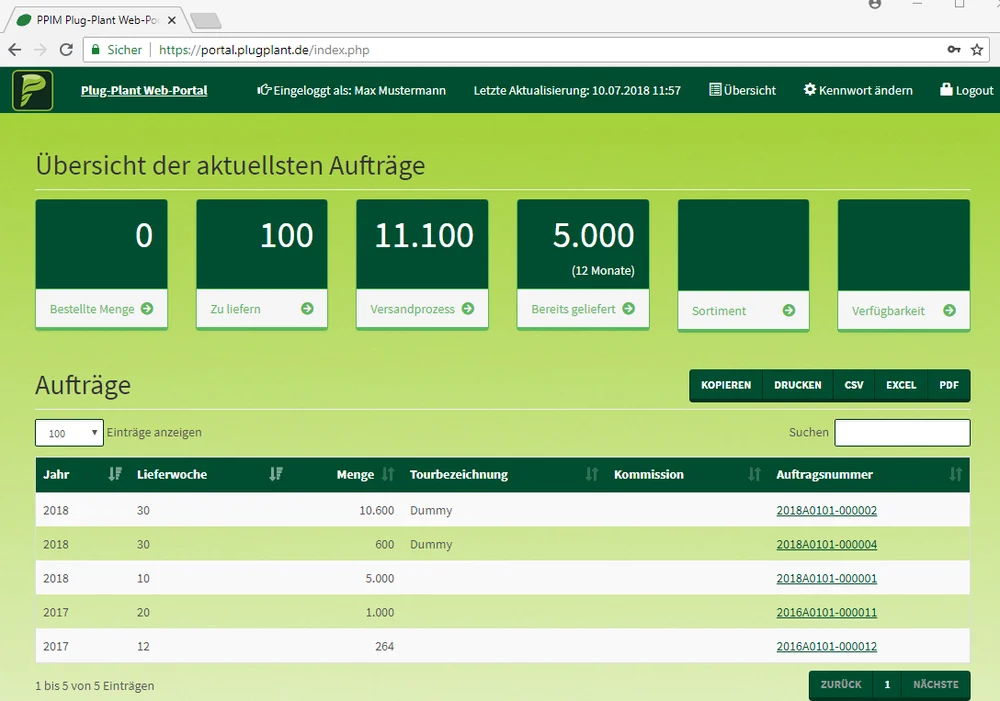Open the Verfügbarkeit card link
Image resolution: width=1000 pixels, height=701 pixels.
(904, 311)
